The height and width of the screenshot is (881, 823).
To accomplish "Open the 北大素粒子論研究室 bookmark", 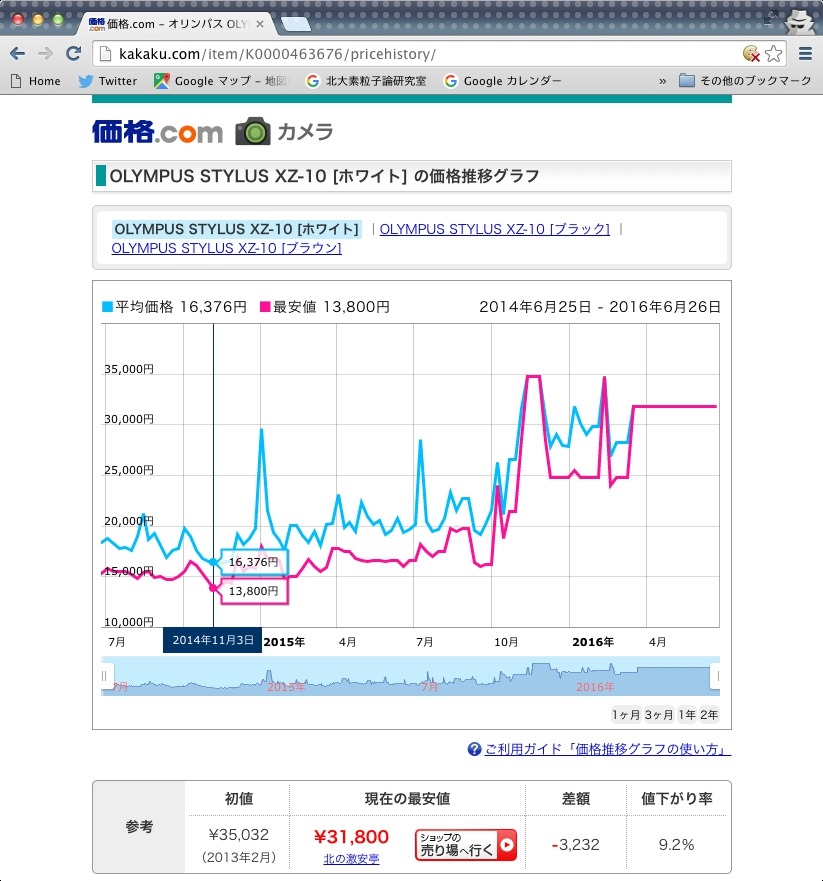I will [x=366, y=81].
